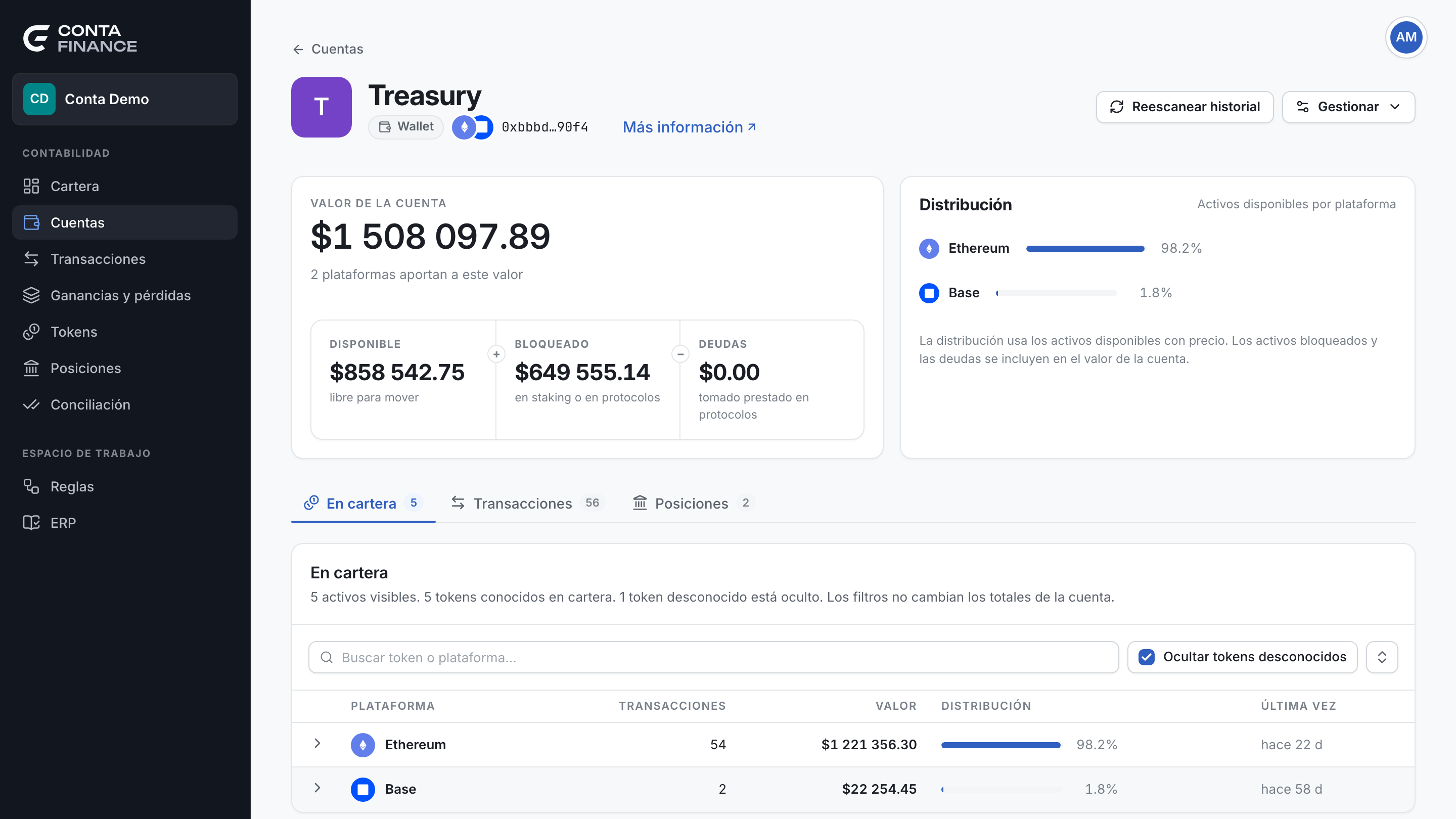
Task: Select Cuentas in the sidebar
Action: pos(124,222)
